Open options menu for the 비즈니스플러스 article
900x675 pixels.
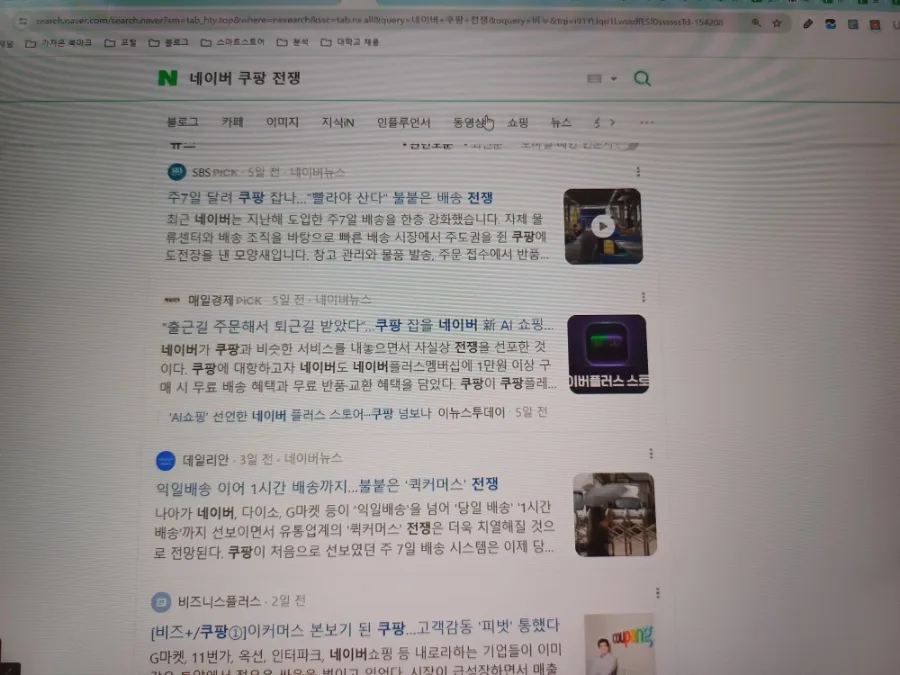pyautogui.click(x=657, y=593)
